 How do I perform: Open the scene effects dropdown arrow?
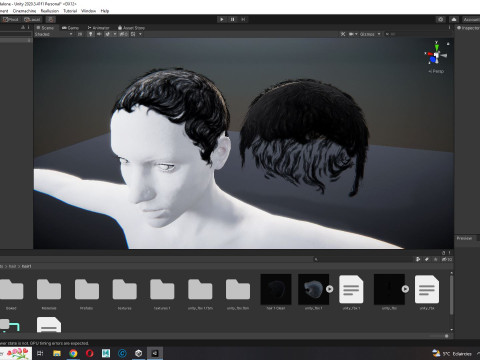point(115,34)
